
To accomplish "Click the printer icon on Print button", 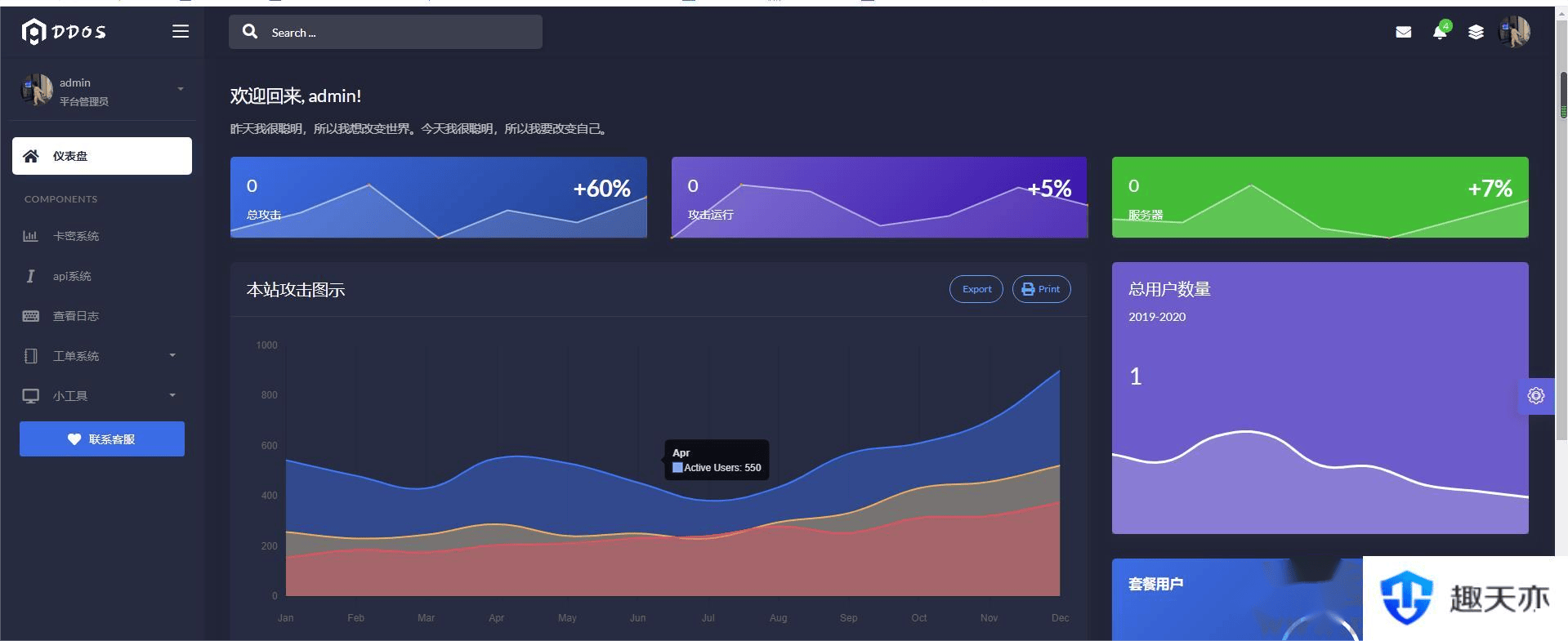I will [x=1028, y=289].
